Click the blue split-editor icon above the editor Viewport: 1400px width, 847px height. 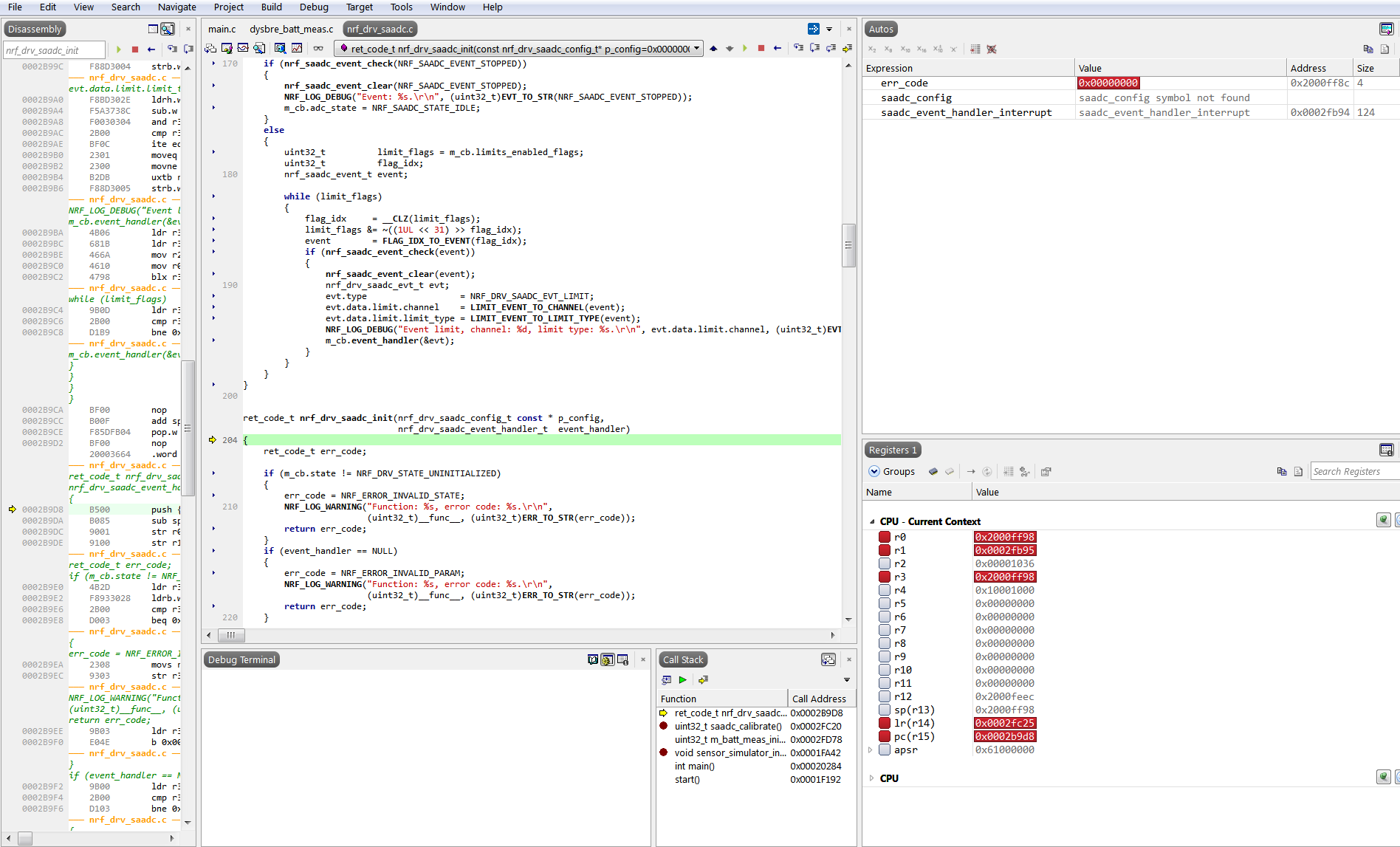813,29
